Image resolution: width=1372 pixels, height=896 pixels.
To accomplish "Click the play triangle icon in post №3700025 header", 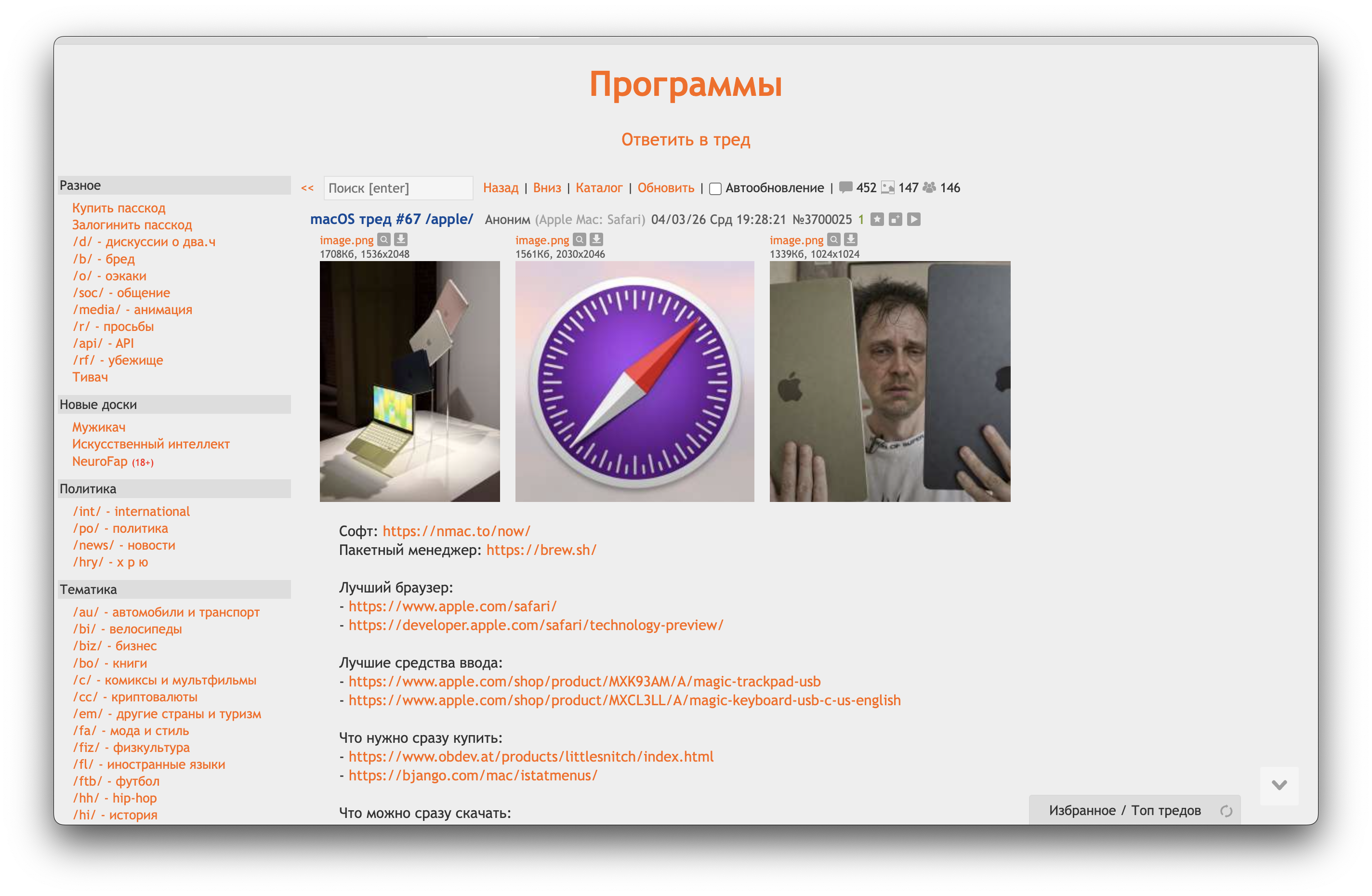I will [x=914, y=219].
